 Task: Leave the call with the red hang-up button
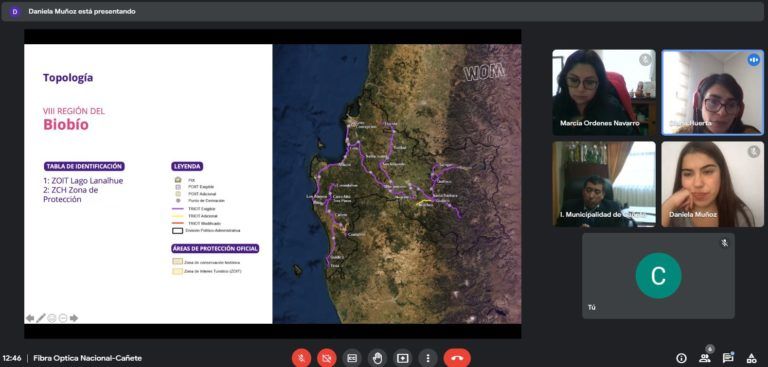(457, 358)
